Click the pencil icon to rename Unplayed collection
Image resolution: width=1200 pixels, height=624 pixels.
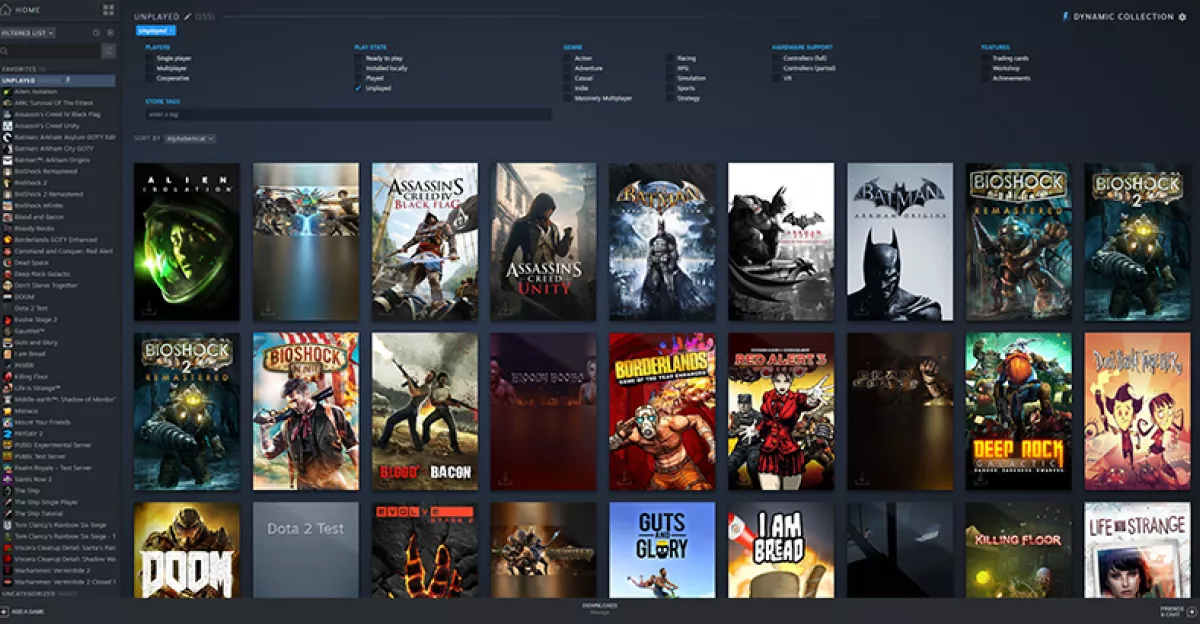pyautogui.click(x=186, y=16)
